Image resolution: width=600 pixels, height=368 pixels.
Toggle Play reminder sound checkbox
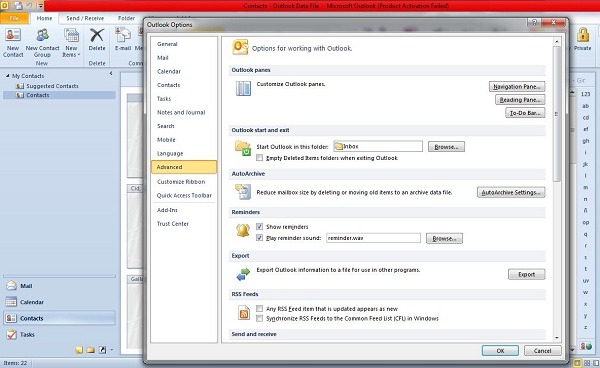[259, 238]
